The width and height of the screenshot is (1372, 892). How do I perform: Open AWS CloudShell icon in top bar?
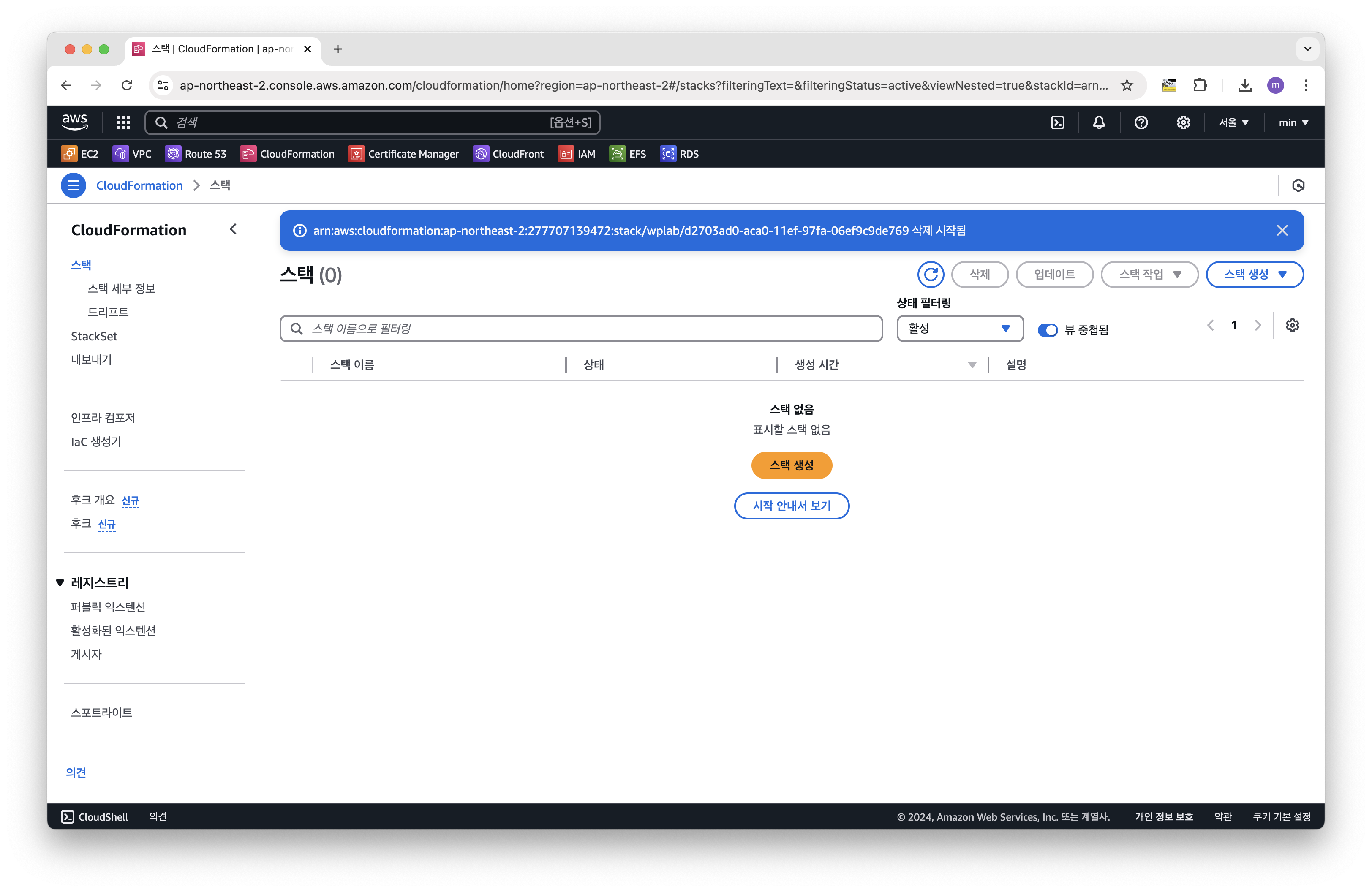click(1057, 122)
